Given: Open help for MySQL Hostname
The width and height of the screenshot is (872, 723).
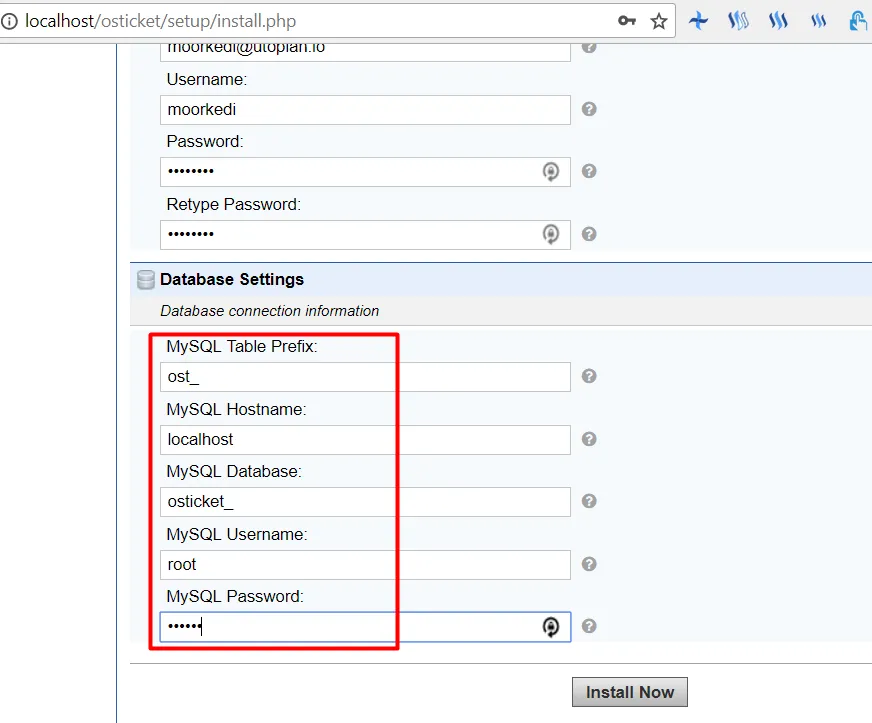Looking at the screenshot, I should coord(589,439).
